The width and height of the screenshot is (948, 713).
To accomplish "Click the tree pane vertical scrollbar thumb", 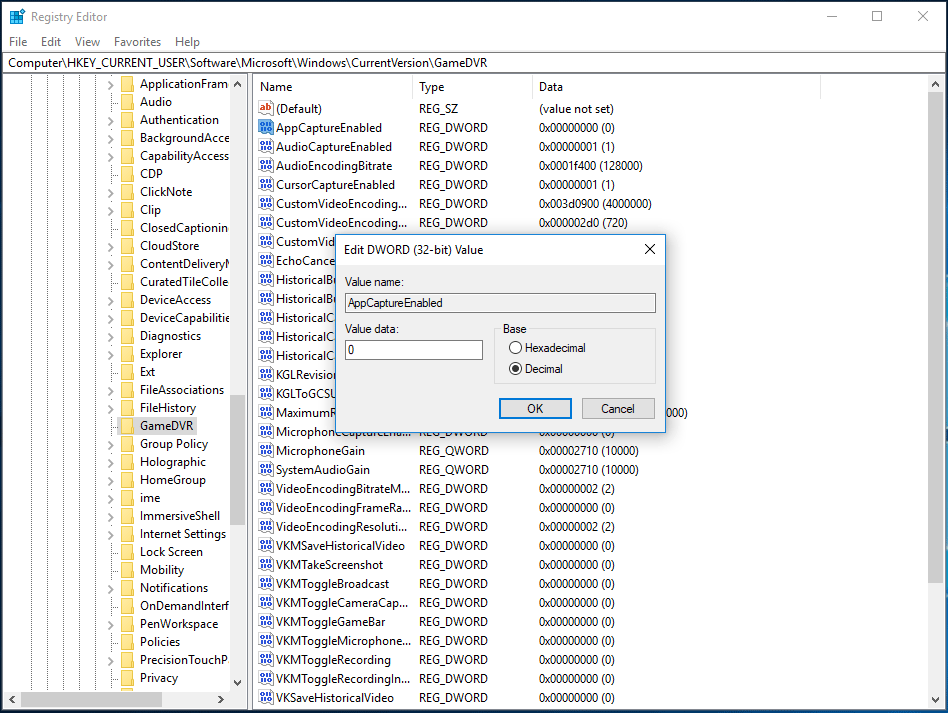I will tap(237, 460).
